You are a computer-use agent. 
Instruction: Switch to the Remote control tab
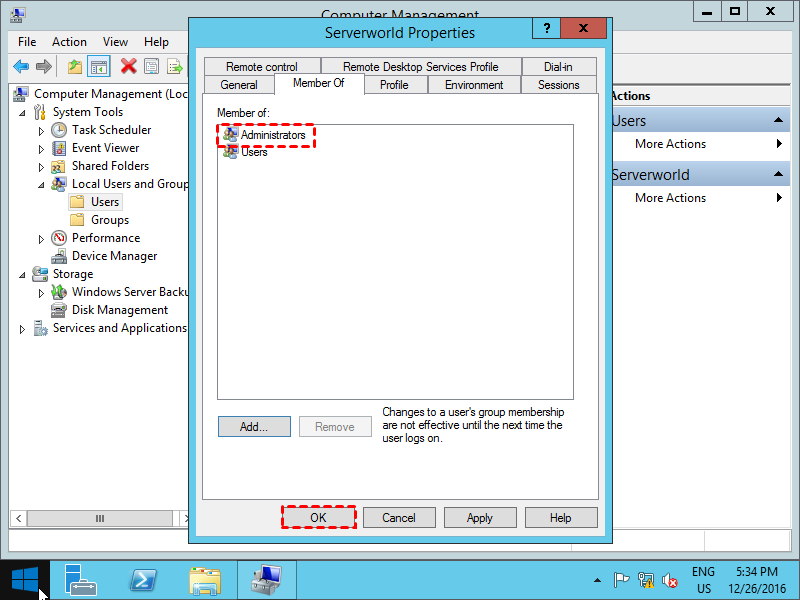[262, 67]
